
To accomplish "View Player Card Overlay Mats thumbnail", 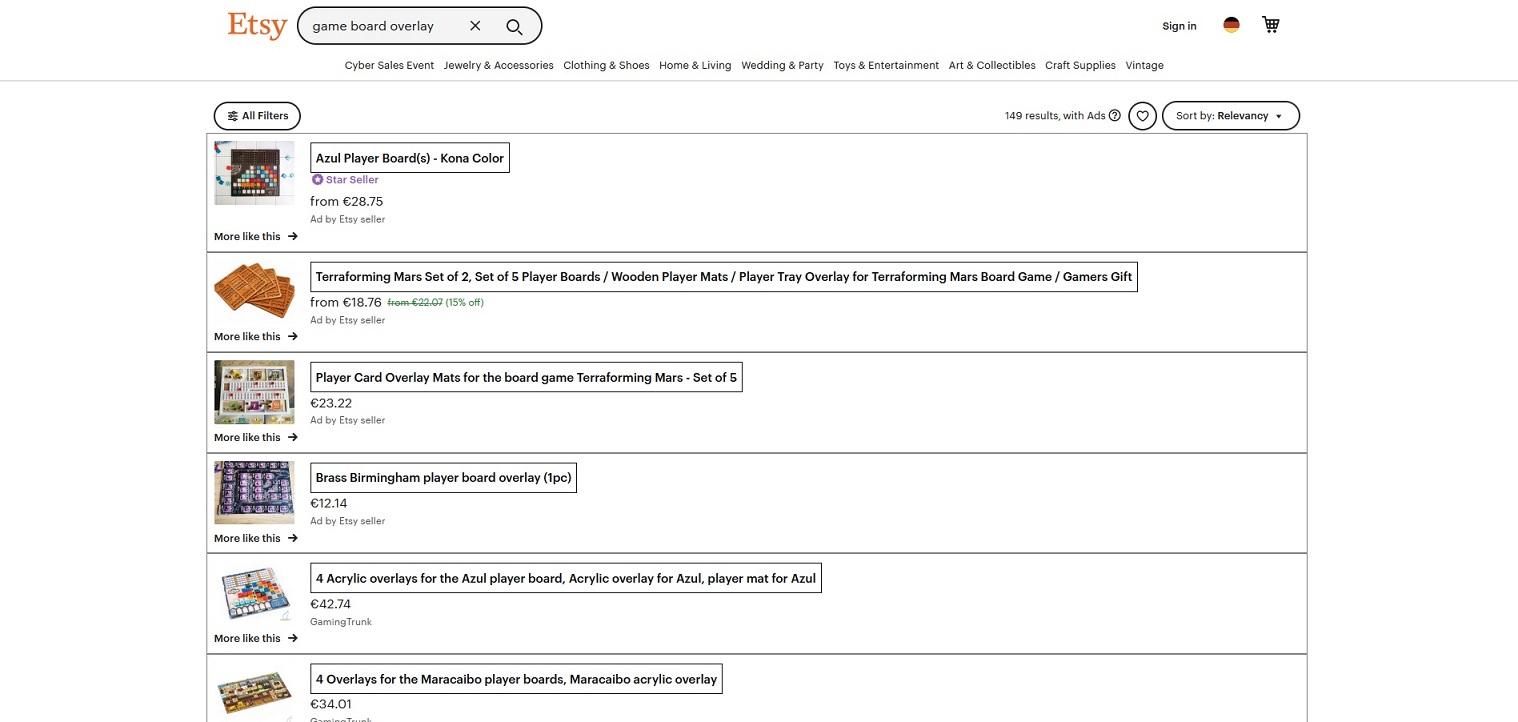I will [254, 392].
